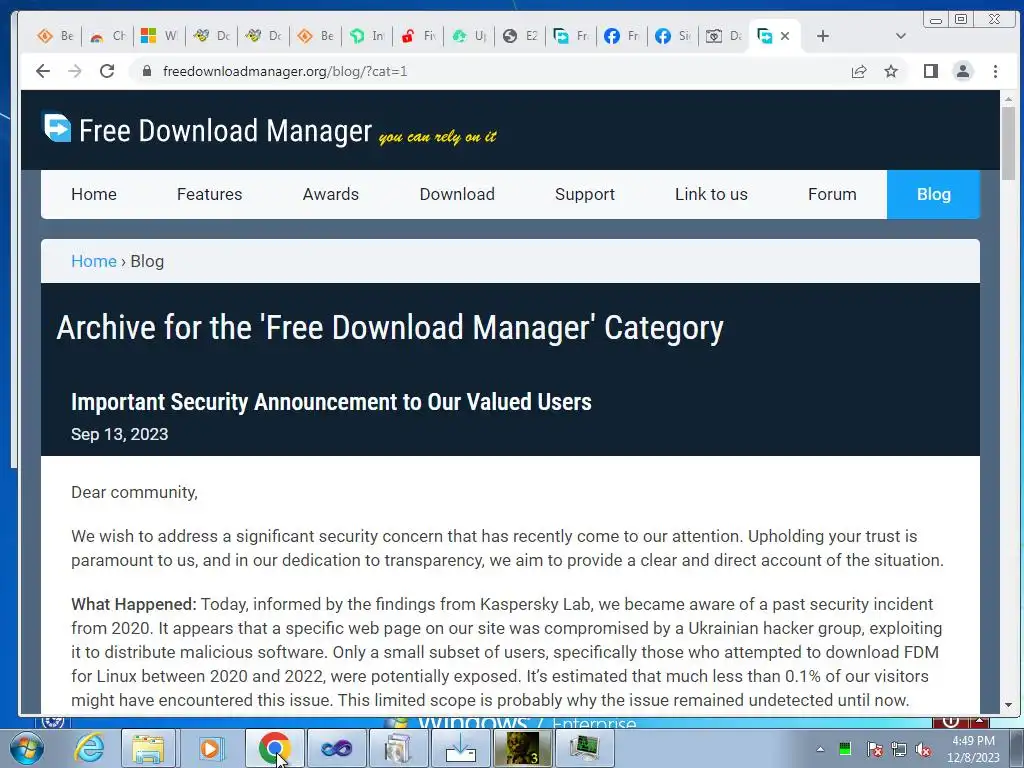Open the taskbar app with badge 3
Screen dimensions: 1024x768
[x=522, y=748]
